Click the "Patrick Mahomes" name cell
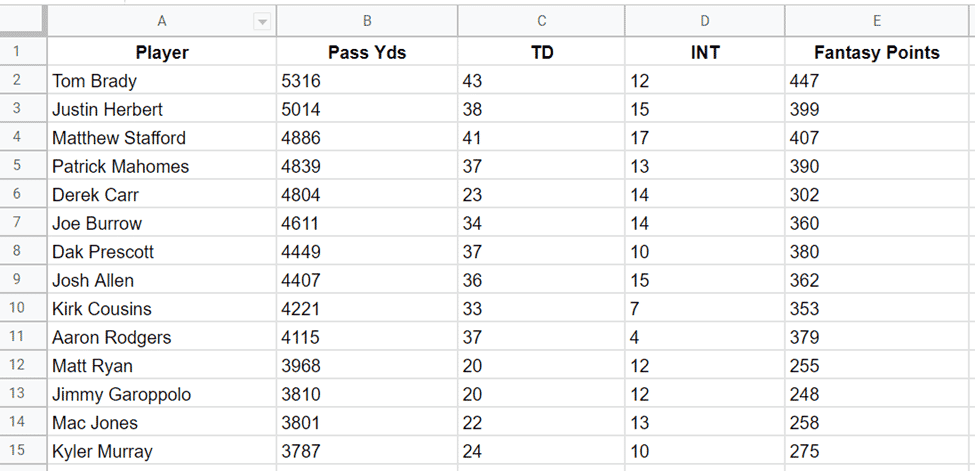Image resolution: width=975 pixels, height=471 pixels. click(162, 167)
